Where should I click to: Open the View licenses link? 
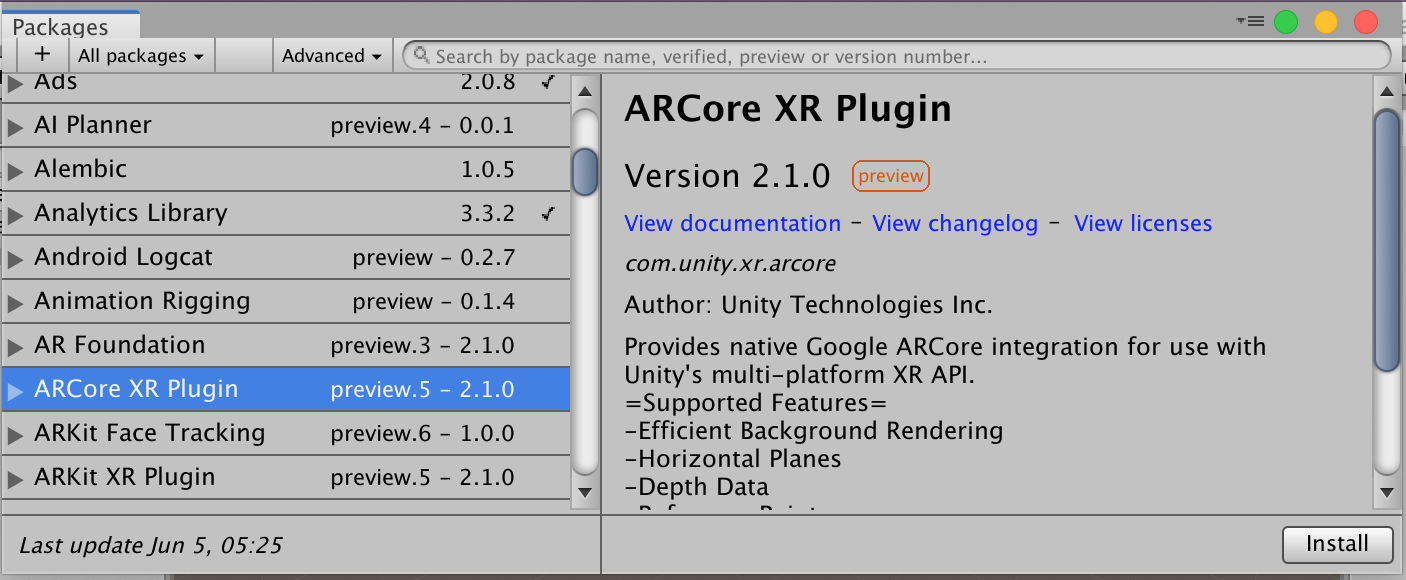[1143, 223]
